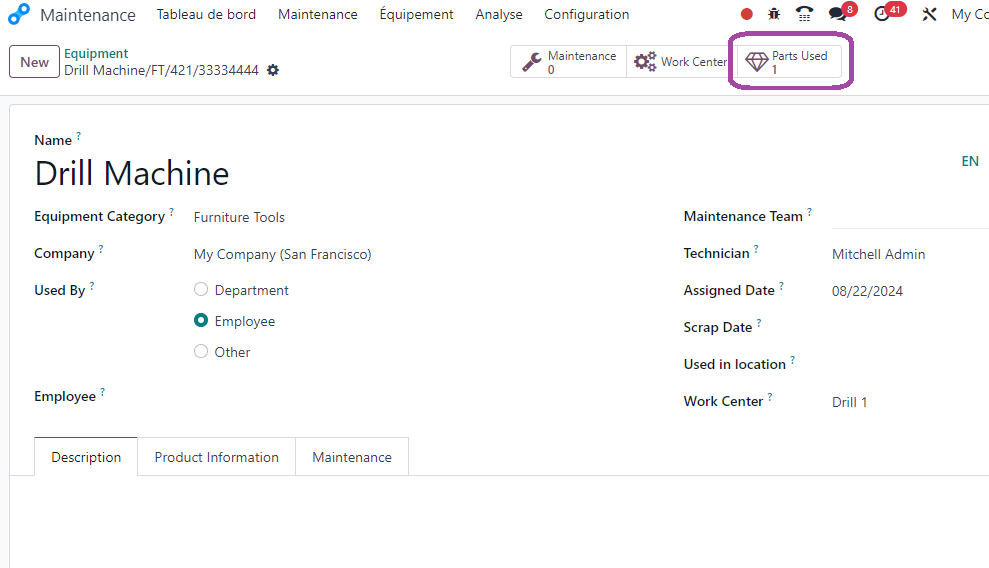Switch to the Product Information tab
This screenshot has height=568, width=989.
[216, 457]
